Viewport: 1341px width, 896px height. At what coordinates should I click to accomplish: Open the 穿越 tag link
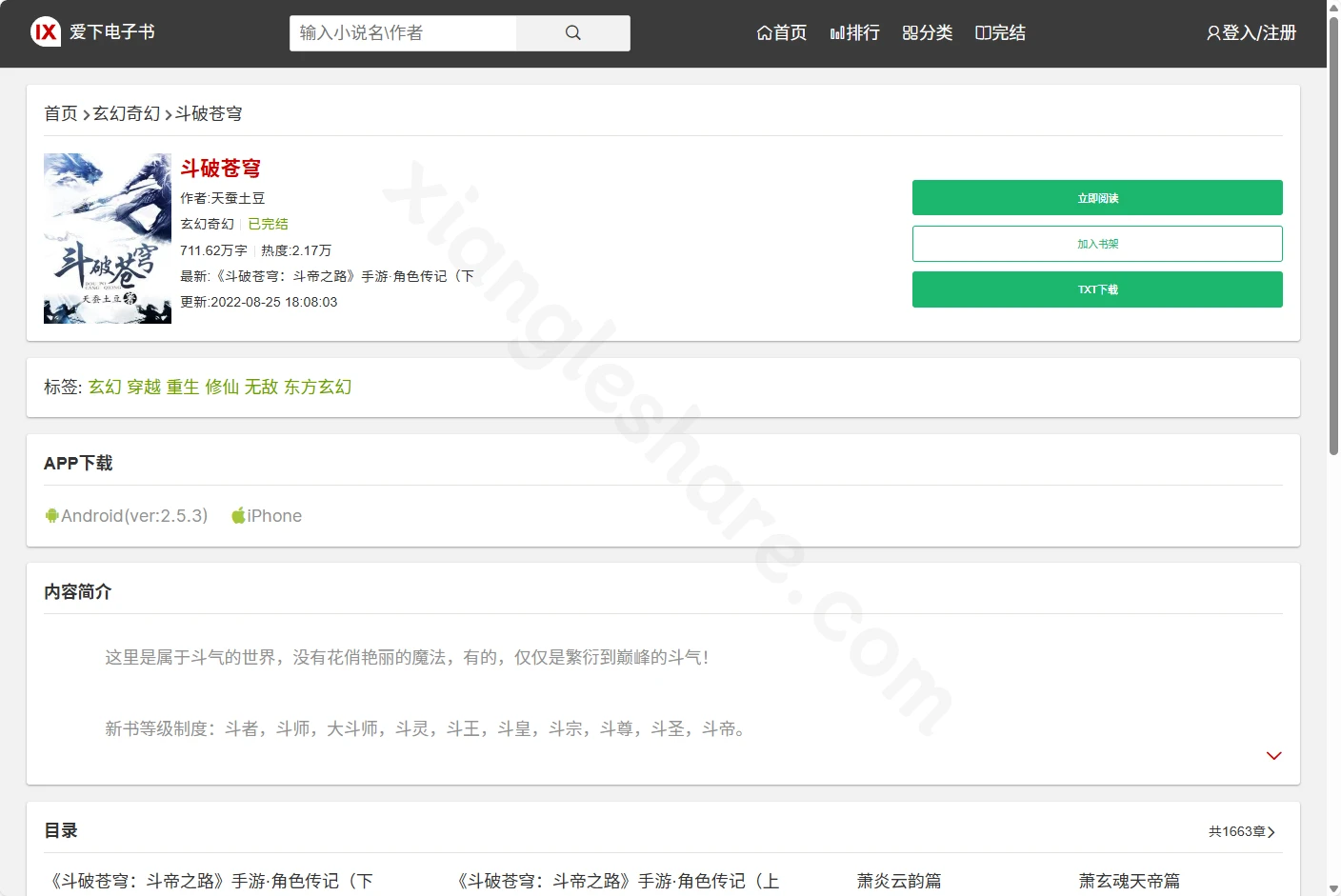pos(144,387)
